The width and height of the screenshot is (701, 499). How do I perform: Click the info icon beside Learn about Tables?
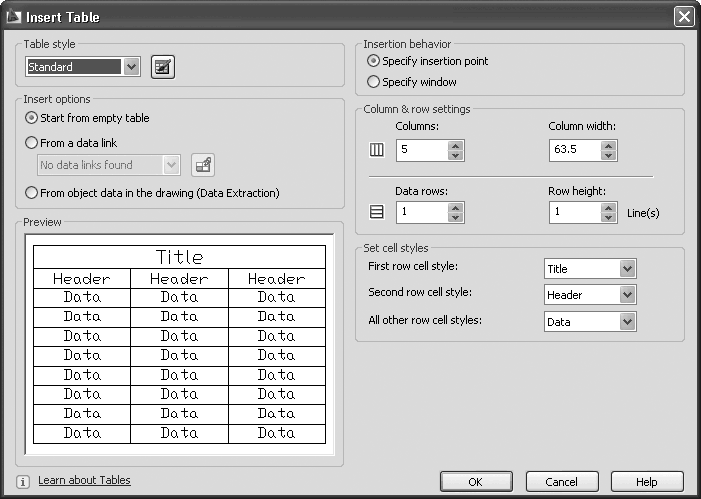pyautogui.click(x=24, y=481)
